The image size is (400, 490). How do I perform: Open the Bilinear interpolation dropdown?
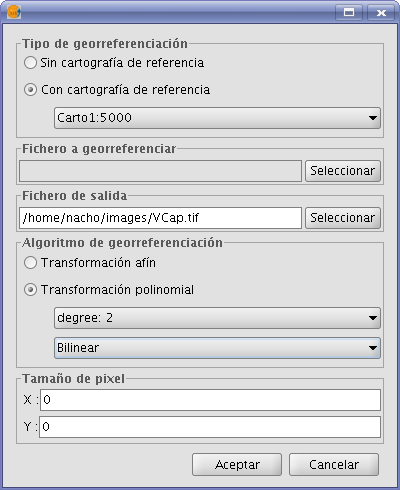point(217,348)
